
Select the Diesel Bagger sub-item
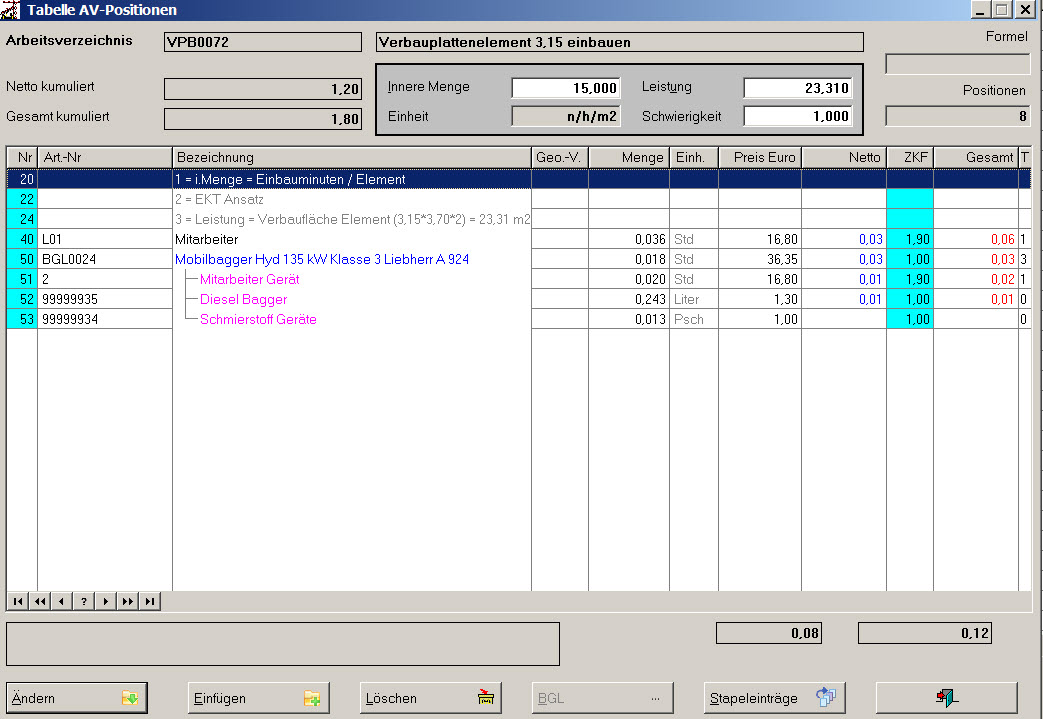coord(243,300)
